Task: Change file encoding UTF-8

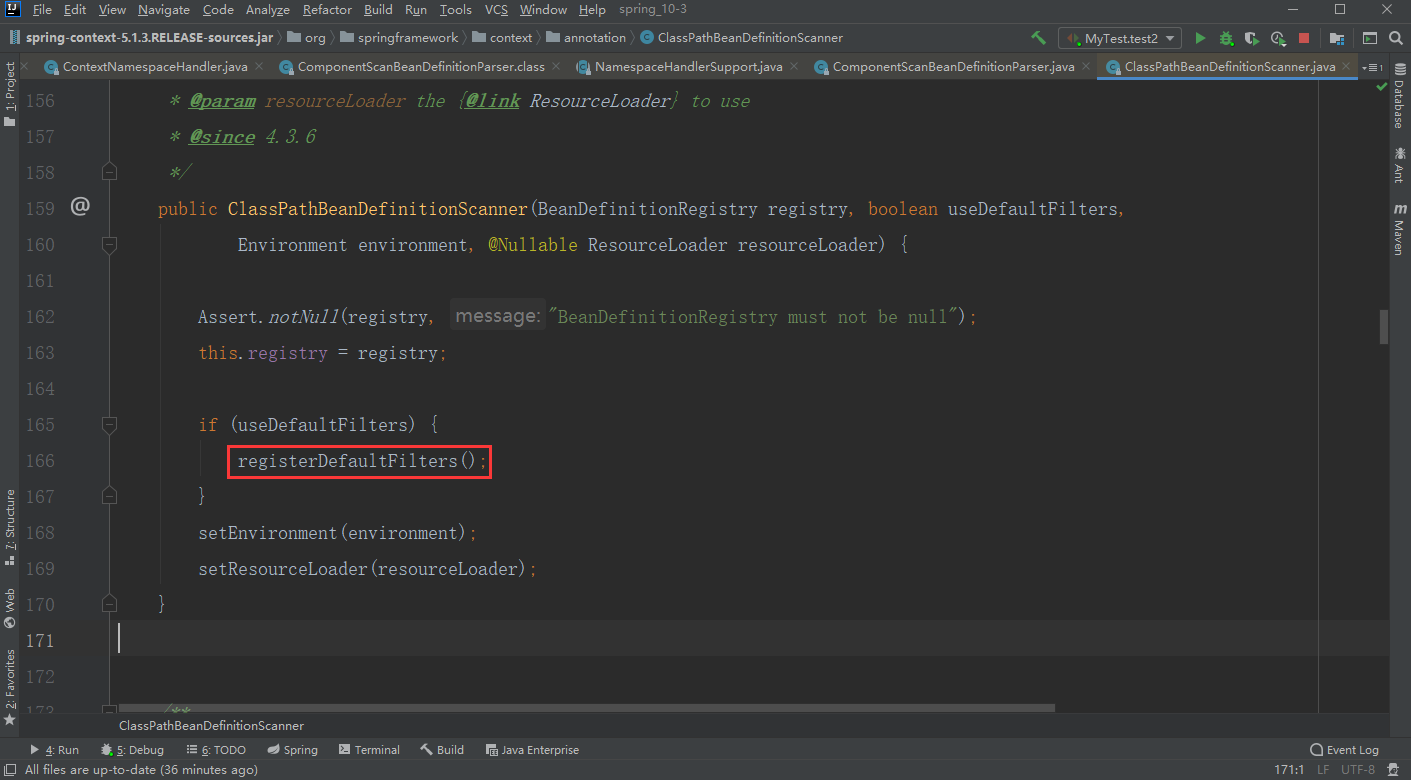Action: (1357, 770)
